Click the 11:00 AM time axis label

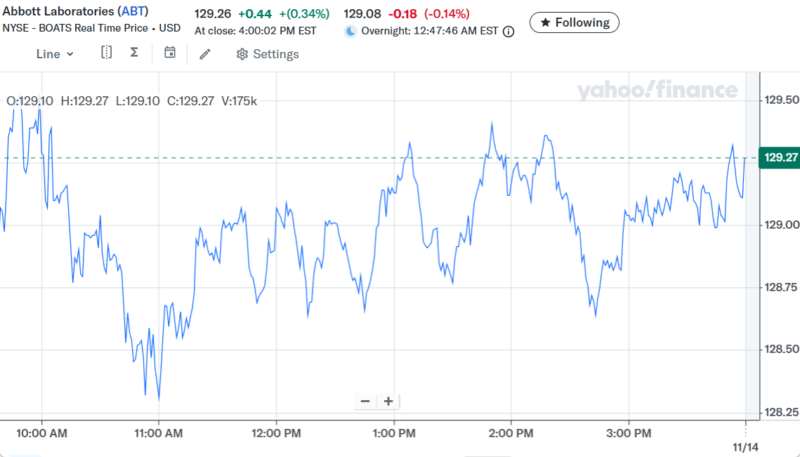click(x=158, y=433)
